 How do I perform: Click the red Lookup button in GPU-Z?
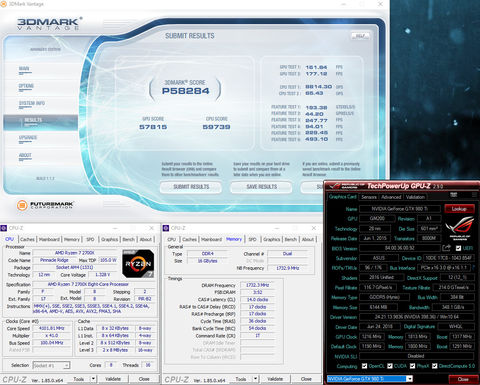[459, 209]
